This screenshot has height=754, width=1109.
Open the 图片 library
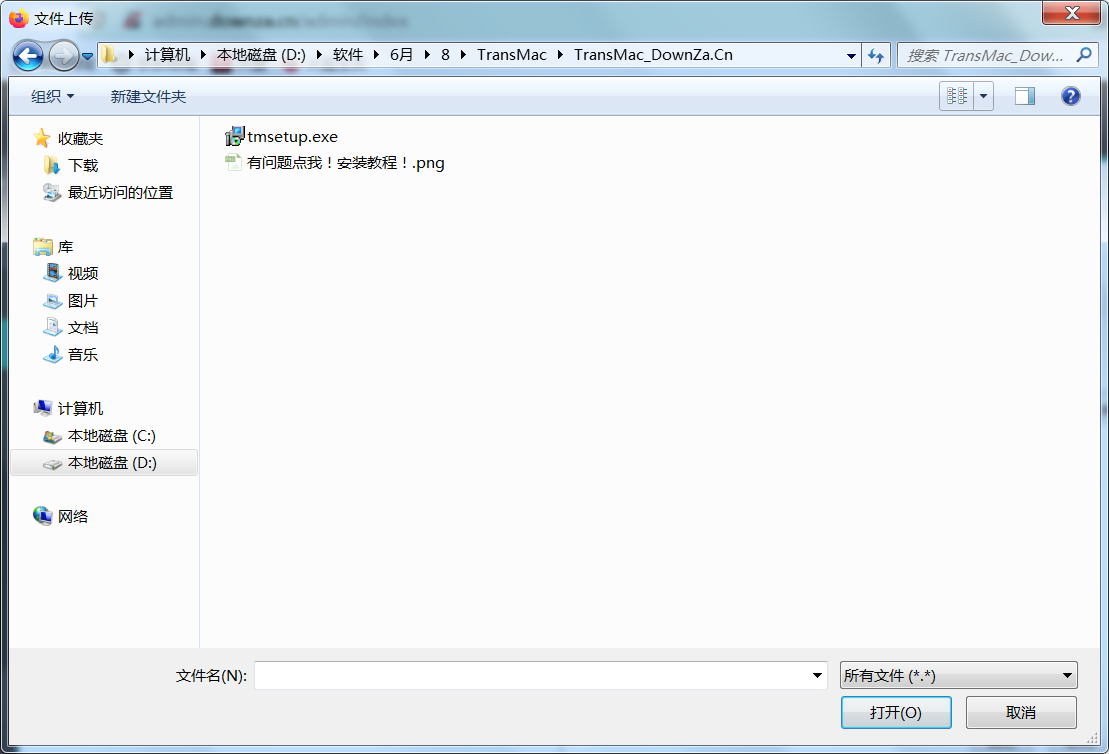click(83, 301)
